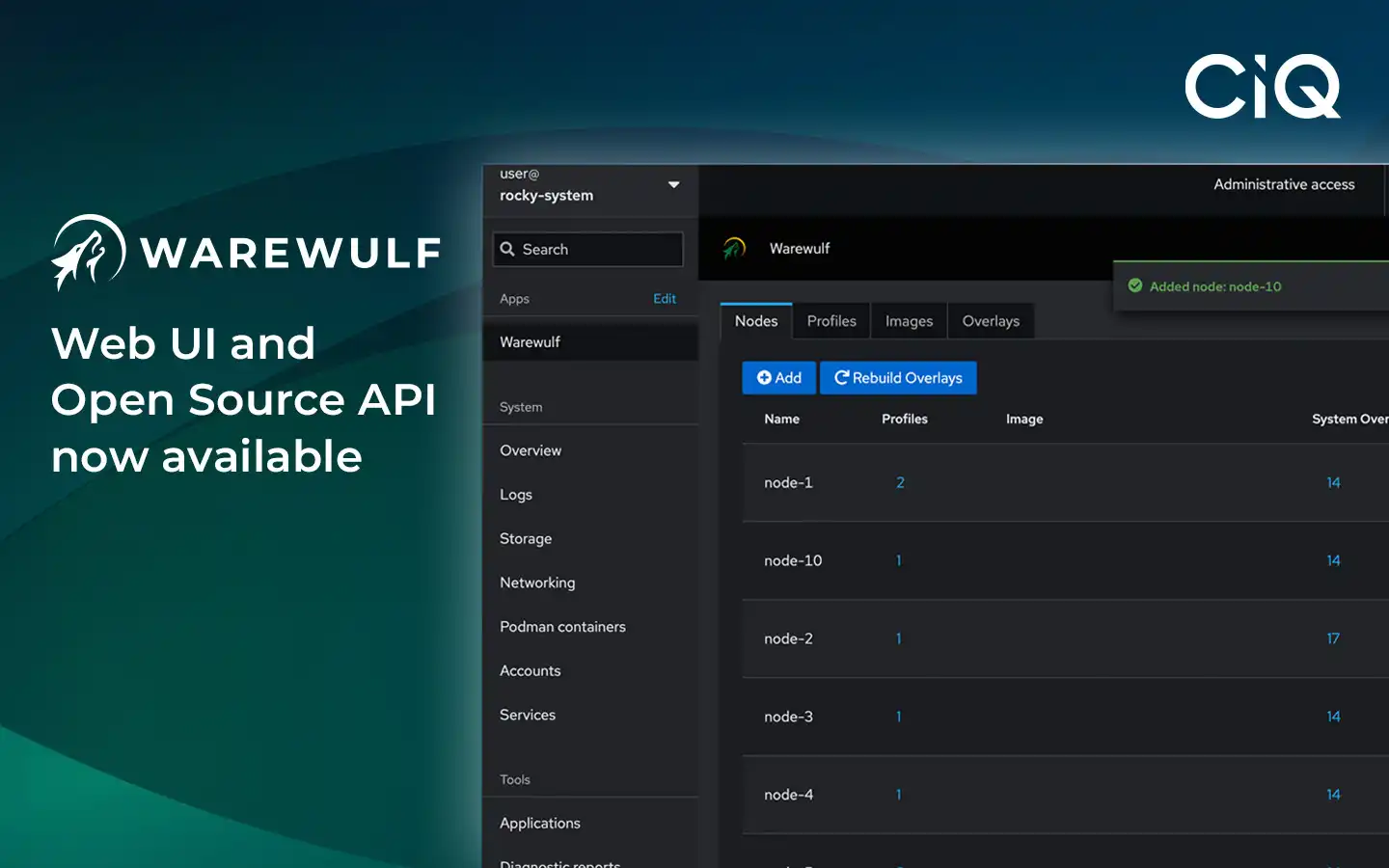This screenshot has width=1389, height=868.
Task: Open the Overlays tab
Action: coord(991,320)
